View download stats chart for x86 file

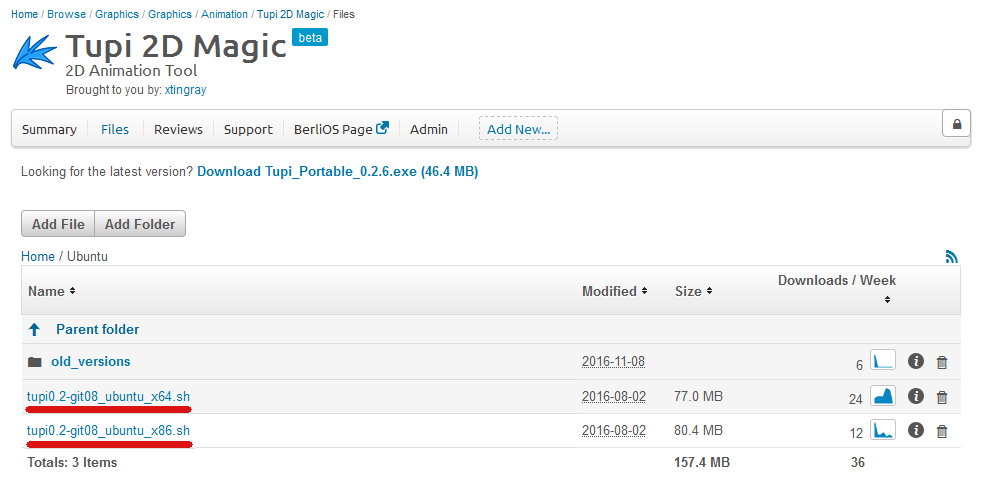882,431
